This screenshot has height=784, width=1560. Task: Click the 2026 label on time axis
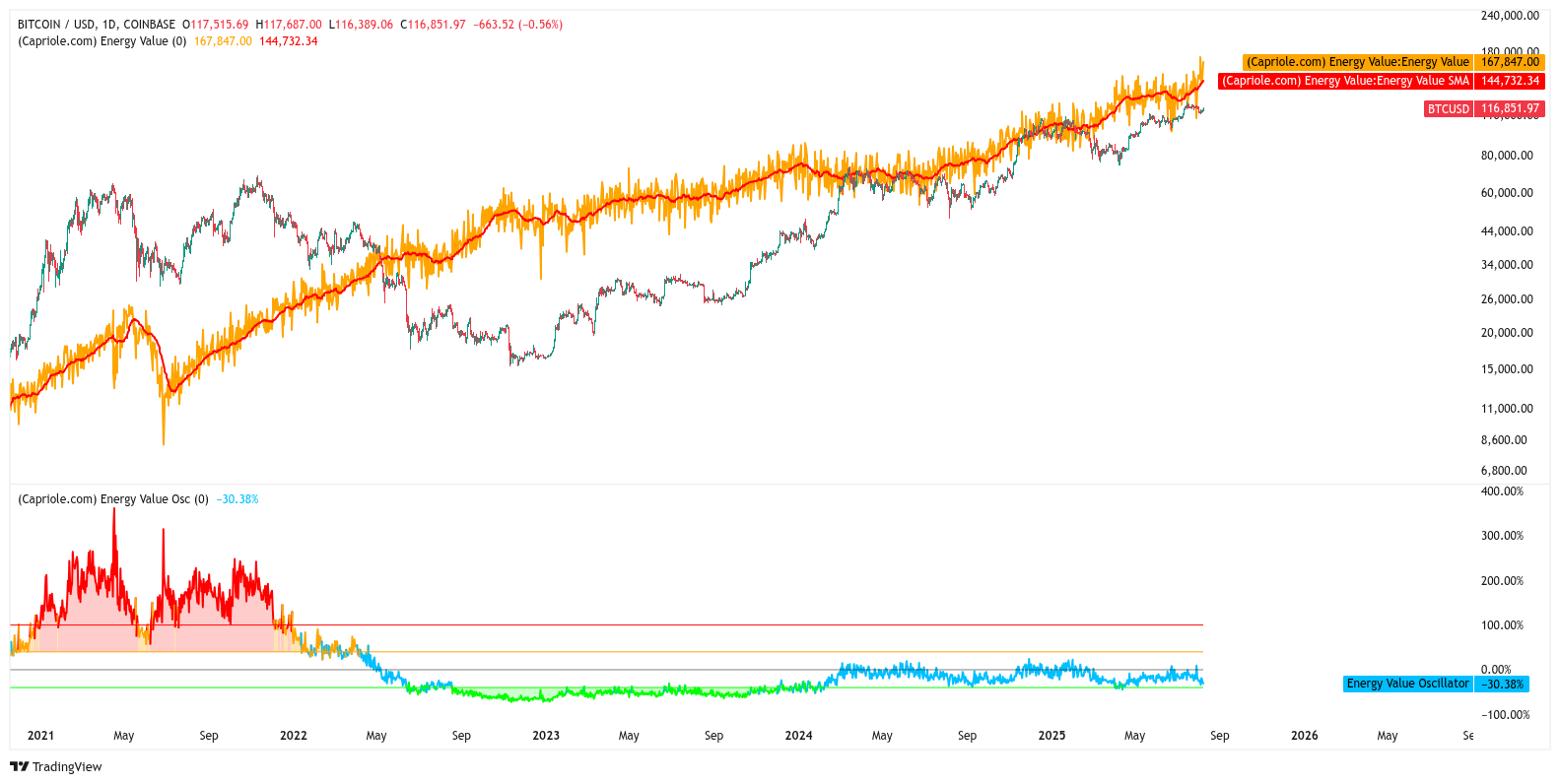click(x=1304, y=736)
